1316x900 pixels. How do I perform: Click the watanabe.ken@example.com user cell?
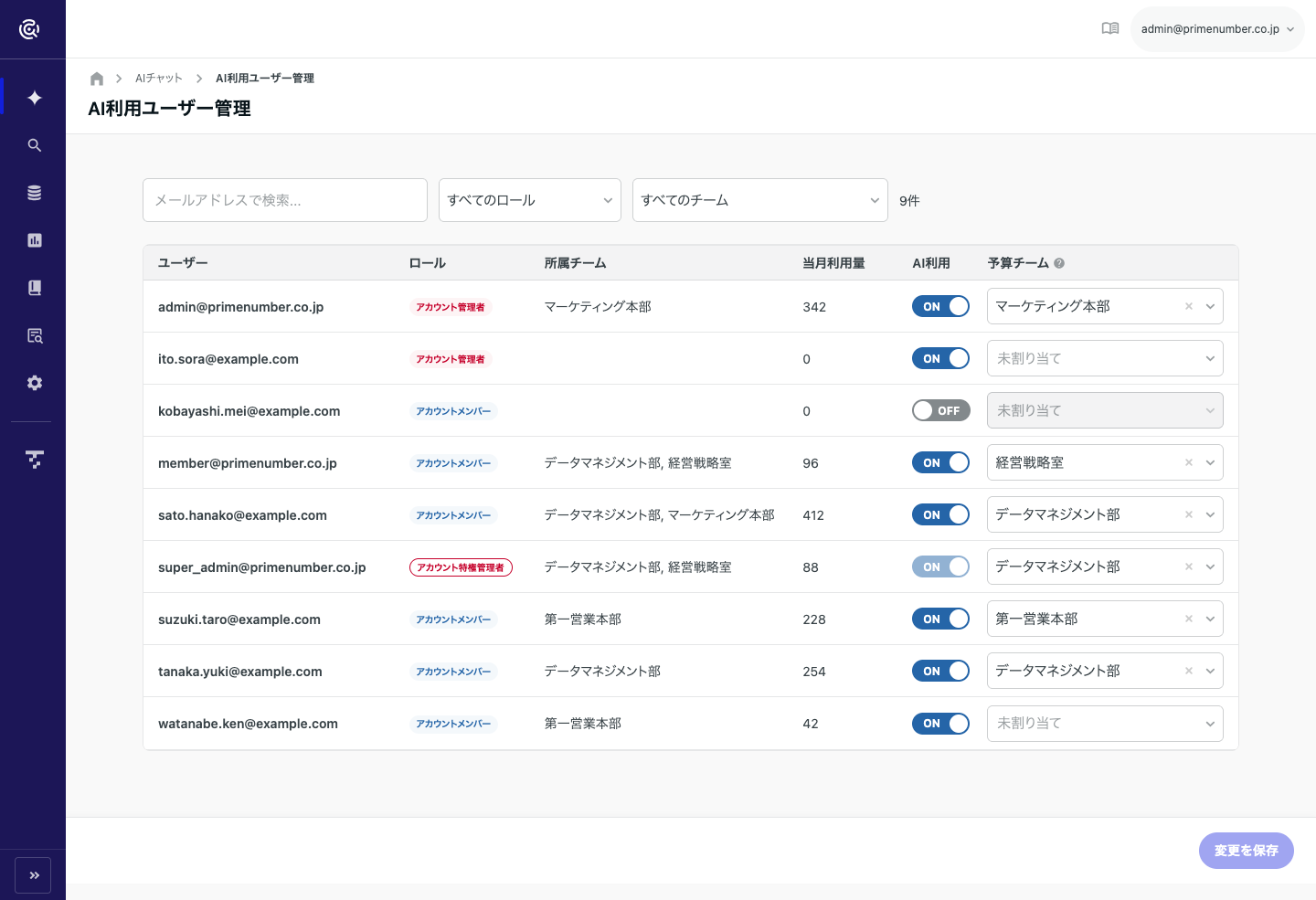click(248, 724)
